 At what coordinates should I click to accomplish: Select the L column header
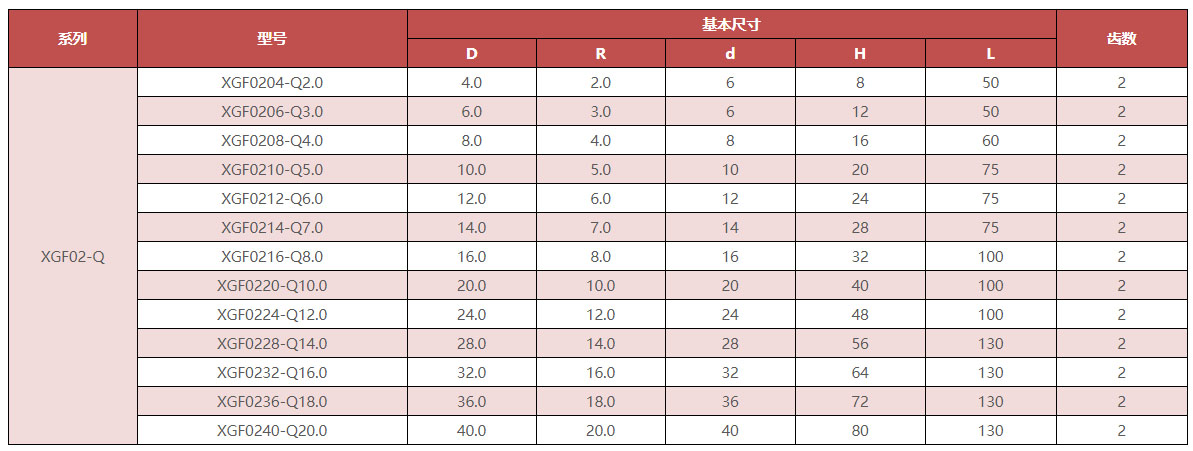[x=991, y=54]
